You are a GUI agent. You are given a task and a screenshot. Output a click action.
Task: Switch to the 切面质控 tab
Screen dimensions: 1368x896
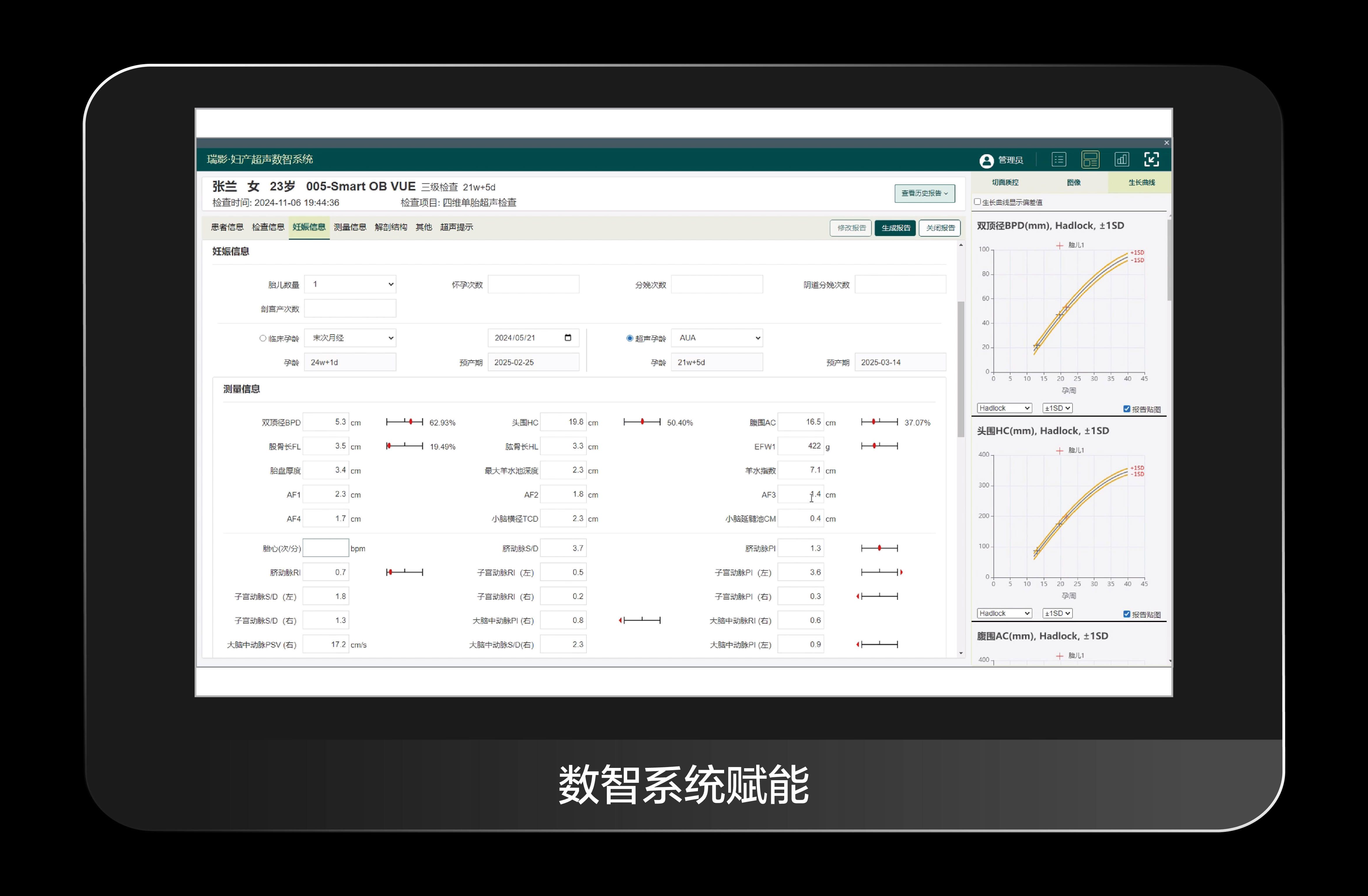point(1007,182)
